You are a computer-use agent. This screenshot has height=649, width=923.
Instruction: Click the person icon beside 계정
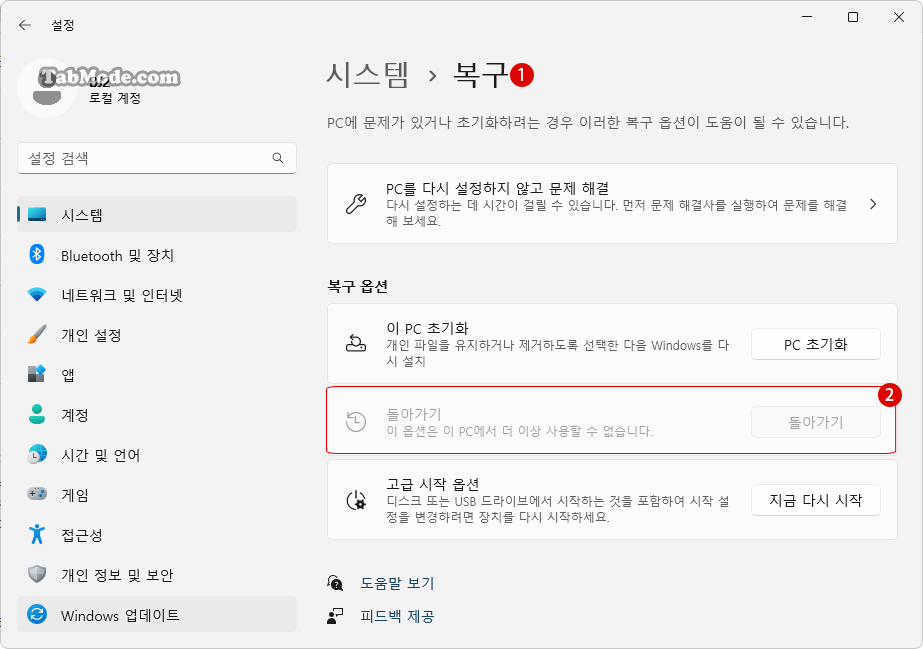37,414
